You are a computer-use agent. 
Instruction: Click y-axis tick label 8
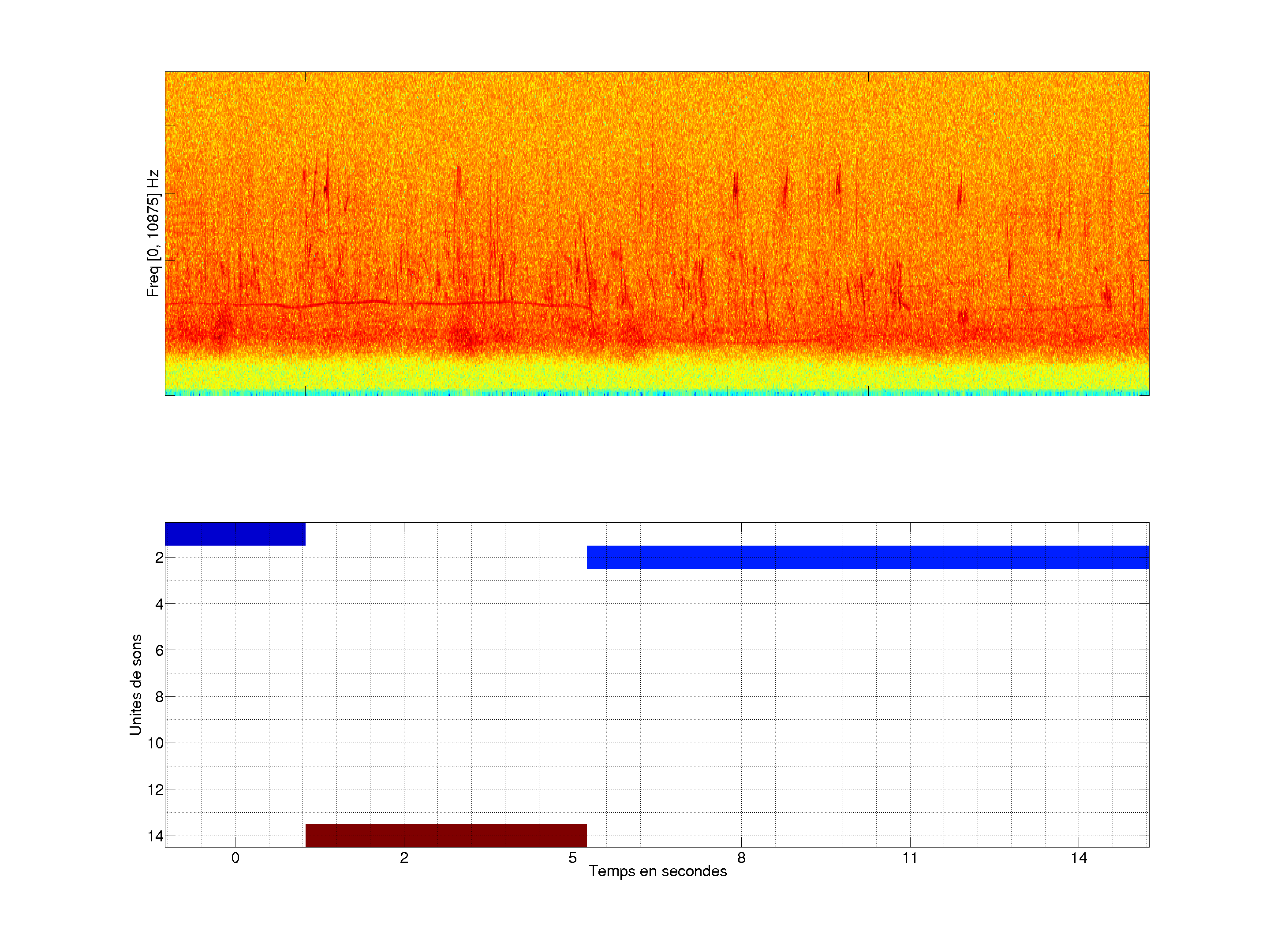tap(159, 697)
